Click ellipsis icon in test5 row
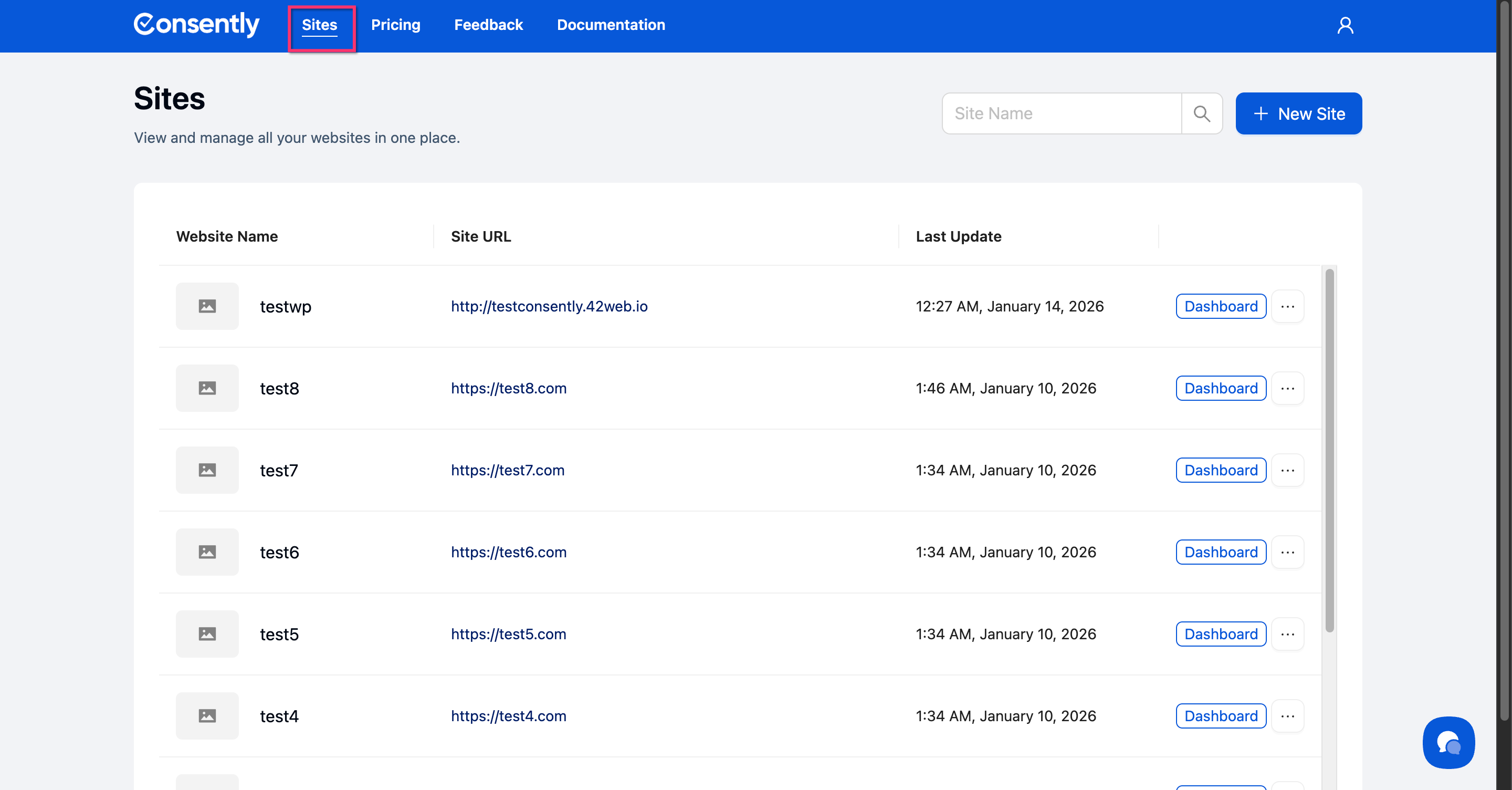Screen dimensions: 1512x790 1287,634
